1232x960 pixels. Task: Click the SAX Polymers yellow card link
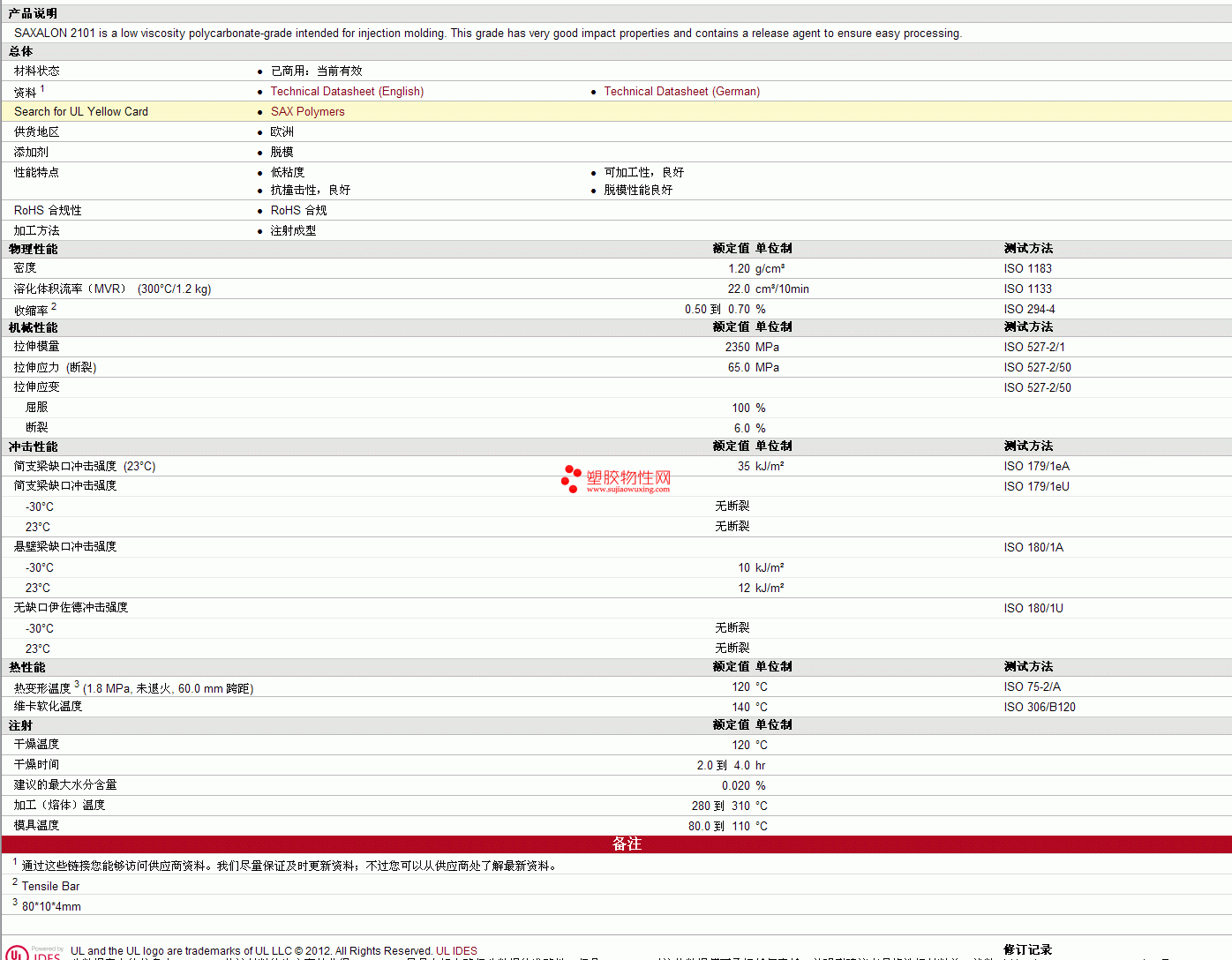(x=307, y=111)
